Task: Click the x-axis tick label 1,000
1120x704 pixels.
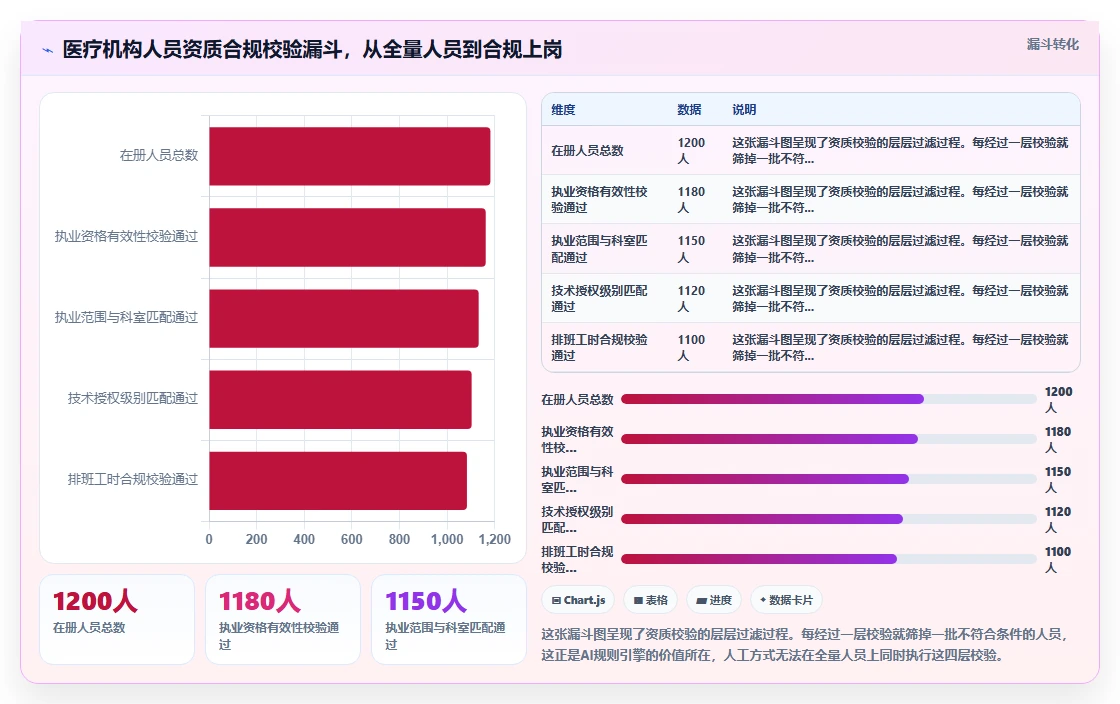Action: tap(447, 539)
